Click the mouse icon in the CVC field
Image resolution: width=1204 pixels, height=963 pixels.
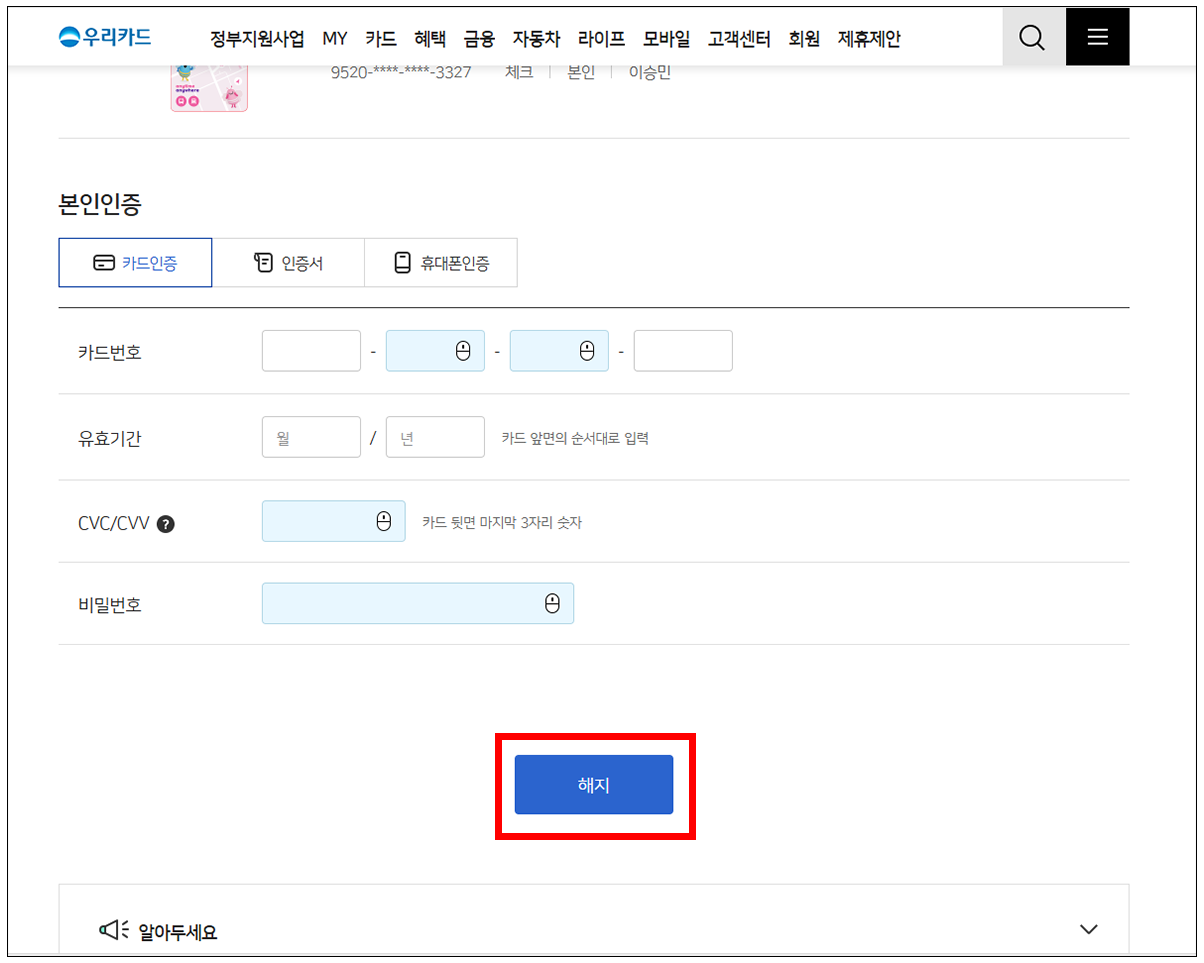383,521
